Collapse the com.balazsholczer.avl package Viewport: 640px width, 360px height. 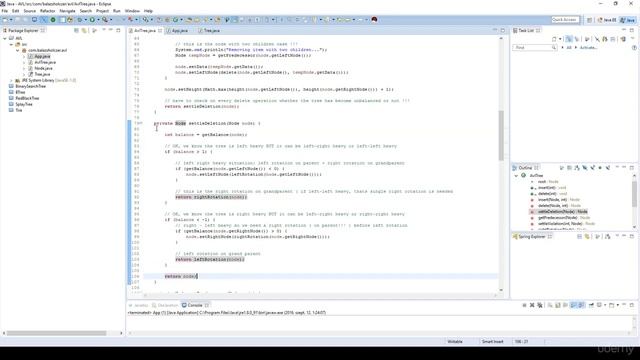(18, 50)
